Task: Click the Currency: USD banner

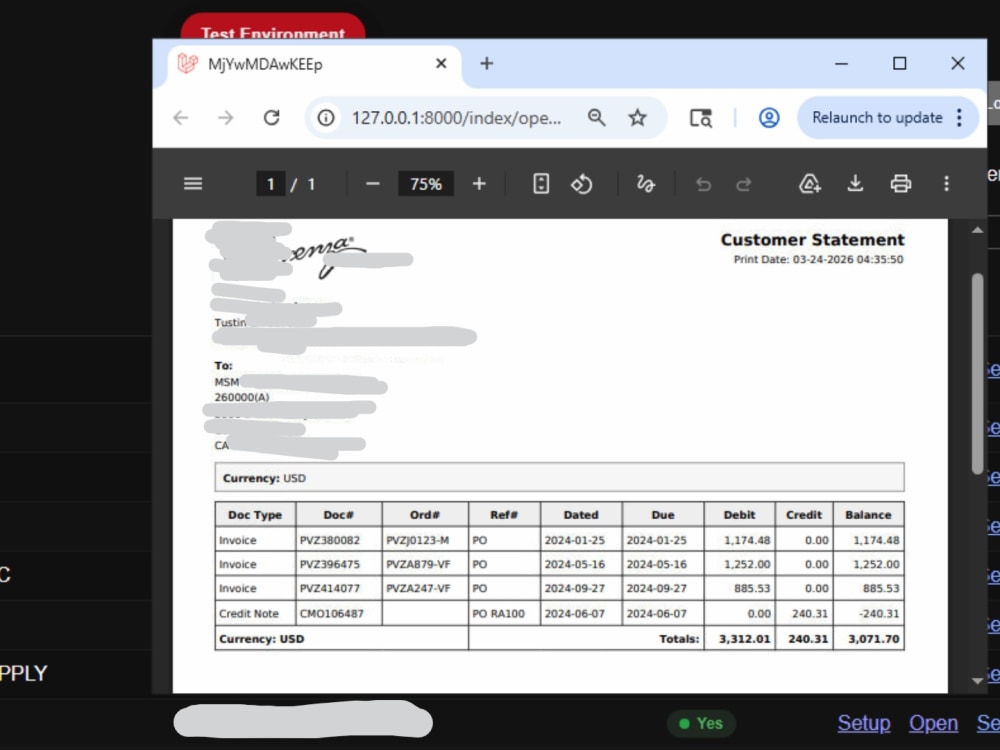Action: tap(559, 478)
